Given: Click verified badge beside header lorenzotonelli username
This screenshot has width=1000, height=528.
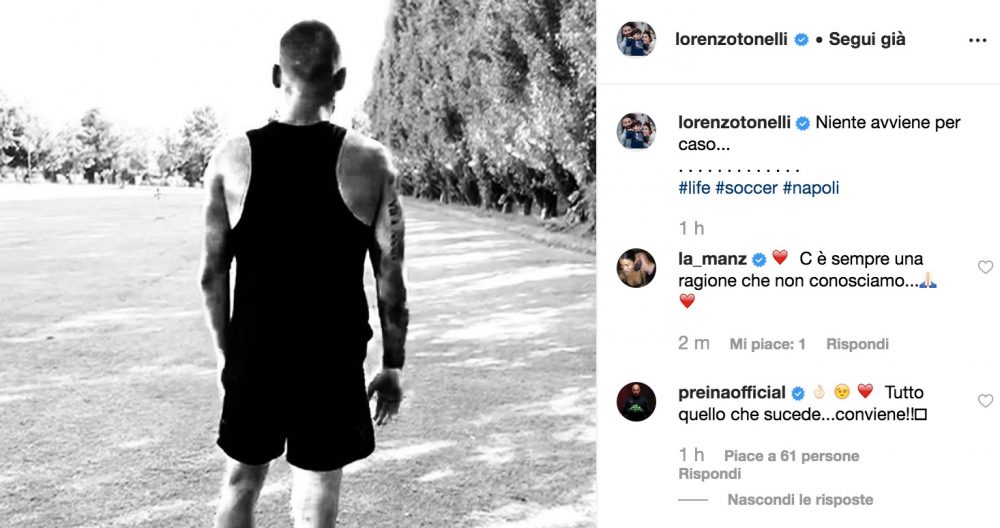Looking at the screenshot, I should coord(801,40).
